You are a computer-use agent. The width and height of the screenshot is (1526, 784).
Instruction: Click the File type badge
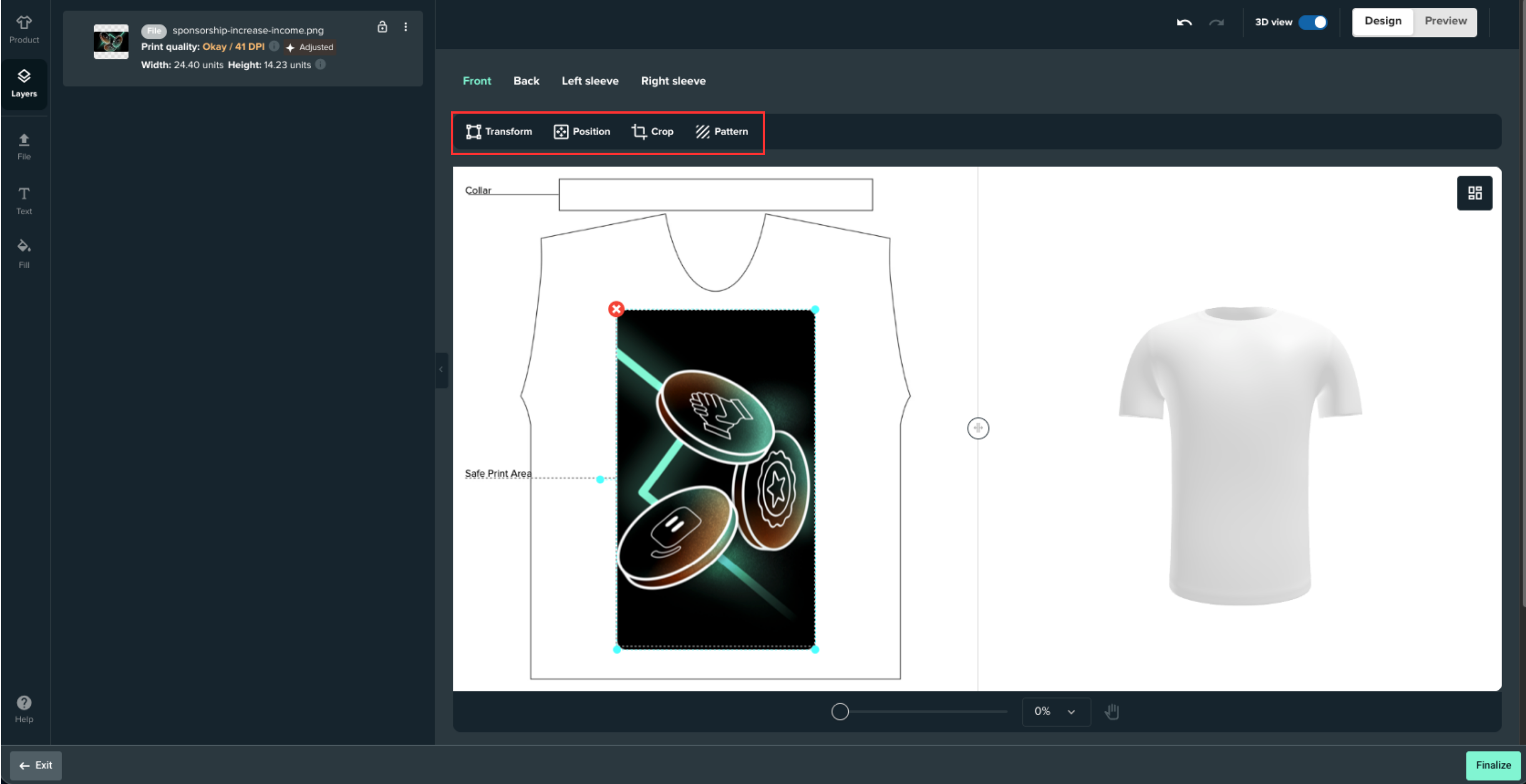(153, 30)
